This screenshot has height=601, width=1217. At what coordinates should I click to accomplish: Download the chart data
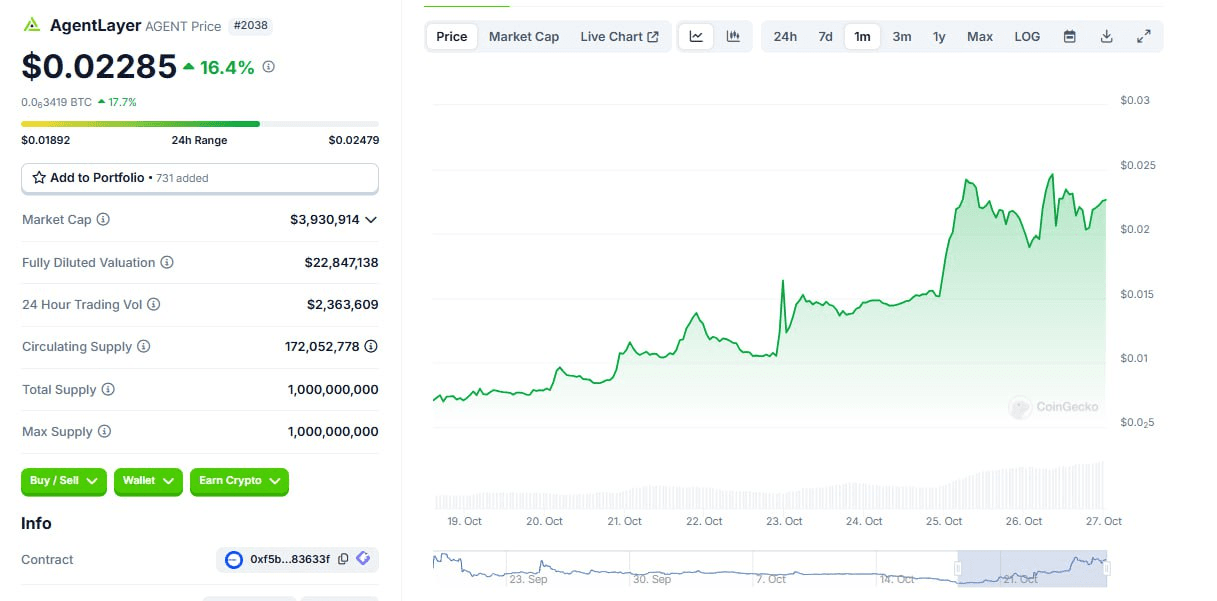1107,37
